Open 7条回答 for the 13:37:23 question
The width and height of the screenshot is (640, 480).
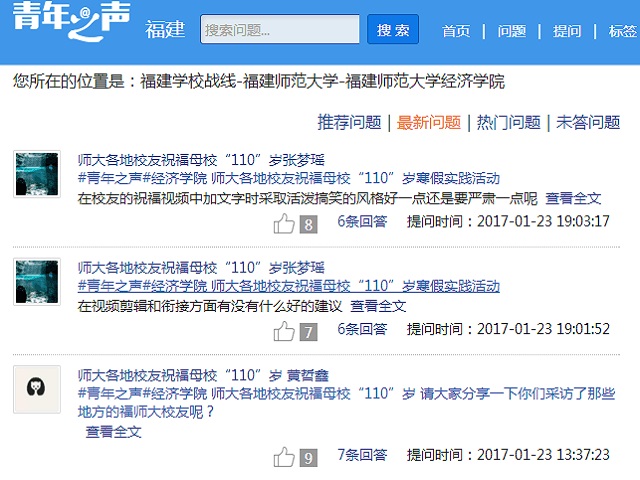point(362,455)
